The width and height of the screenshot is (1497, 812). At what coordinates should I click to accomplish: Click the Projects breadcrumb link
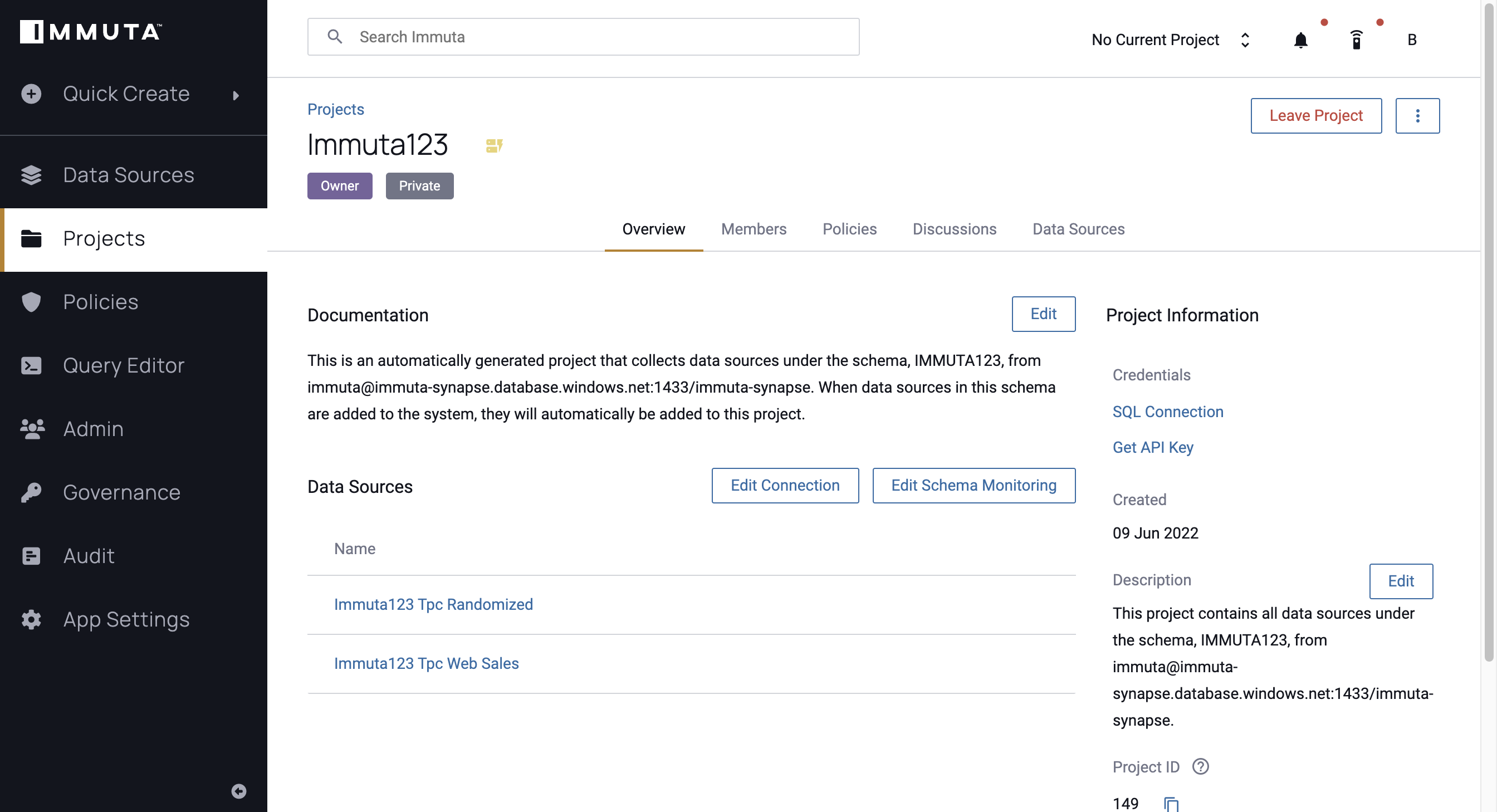(336, 109)
